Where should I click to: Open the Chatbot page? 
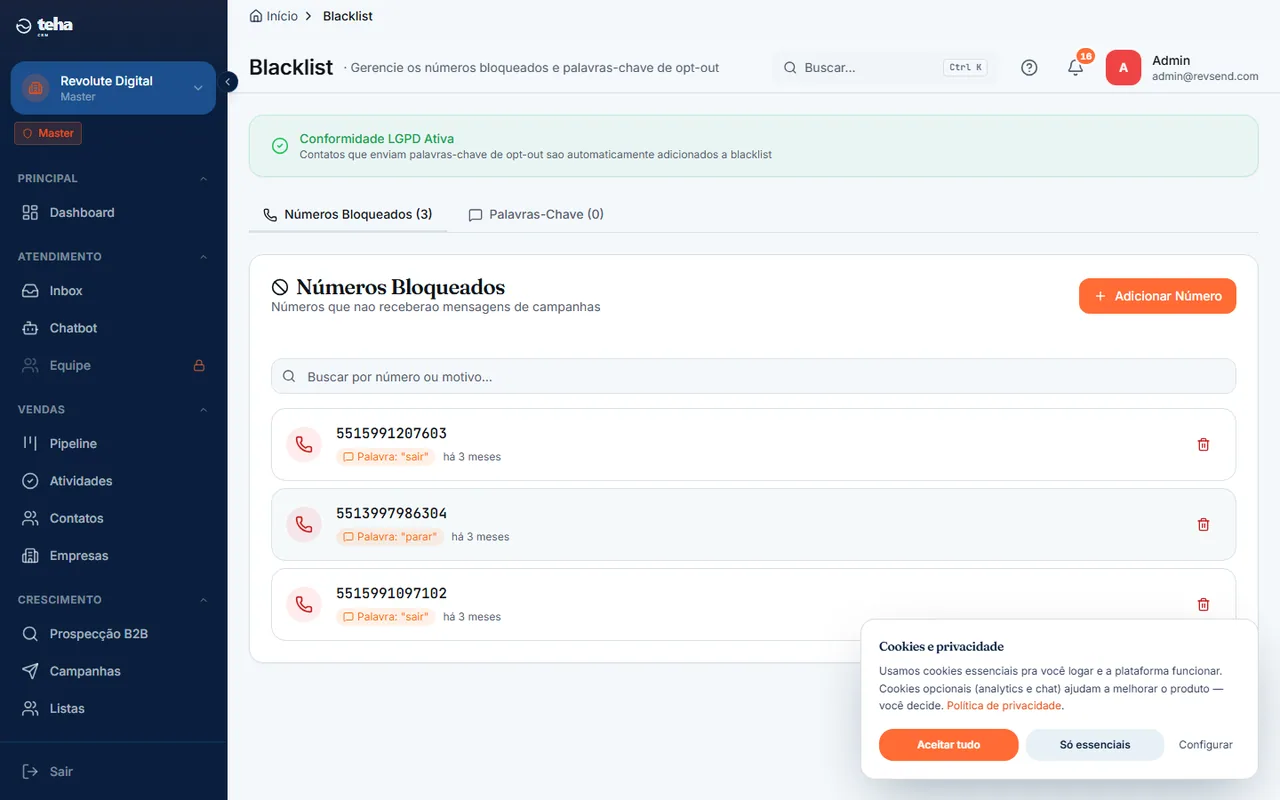(x=113, y=328)
